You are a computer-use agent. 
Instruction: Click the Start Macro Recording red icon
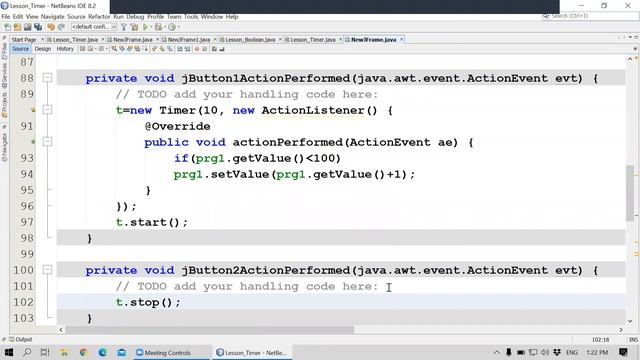[197, 49]
